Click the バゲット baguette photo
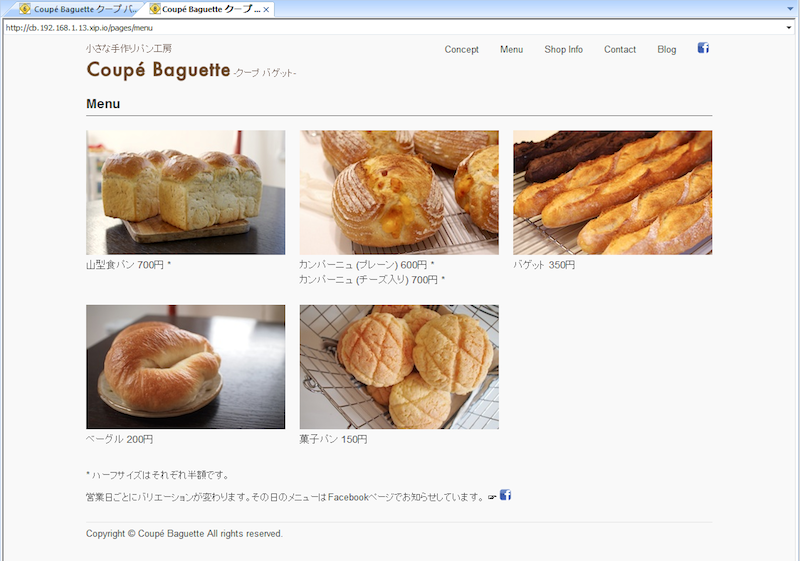The image size is (800, 561). [x=612, y=192]
